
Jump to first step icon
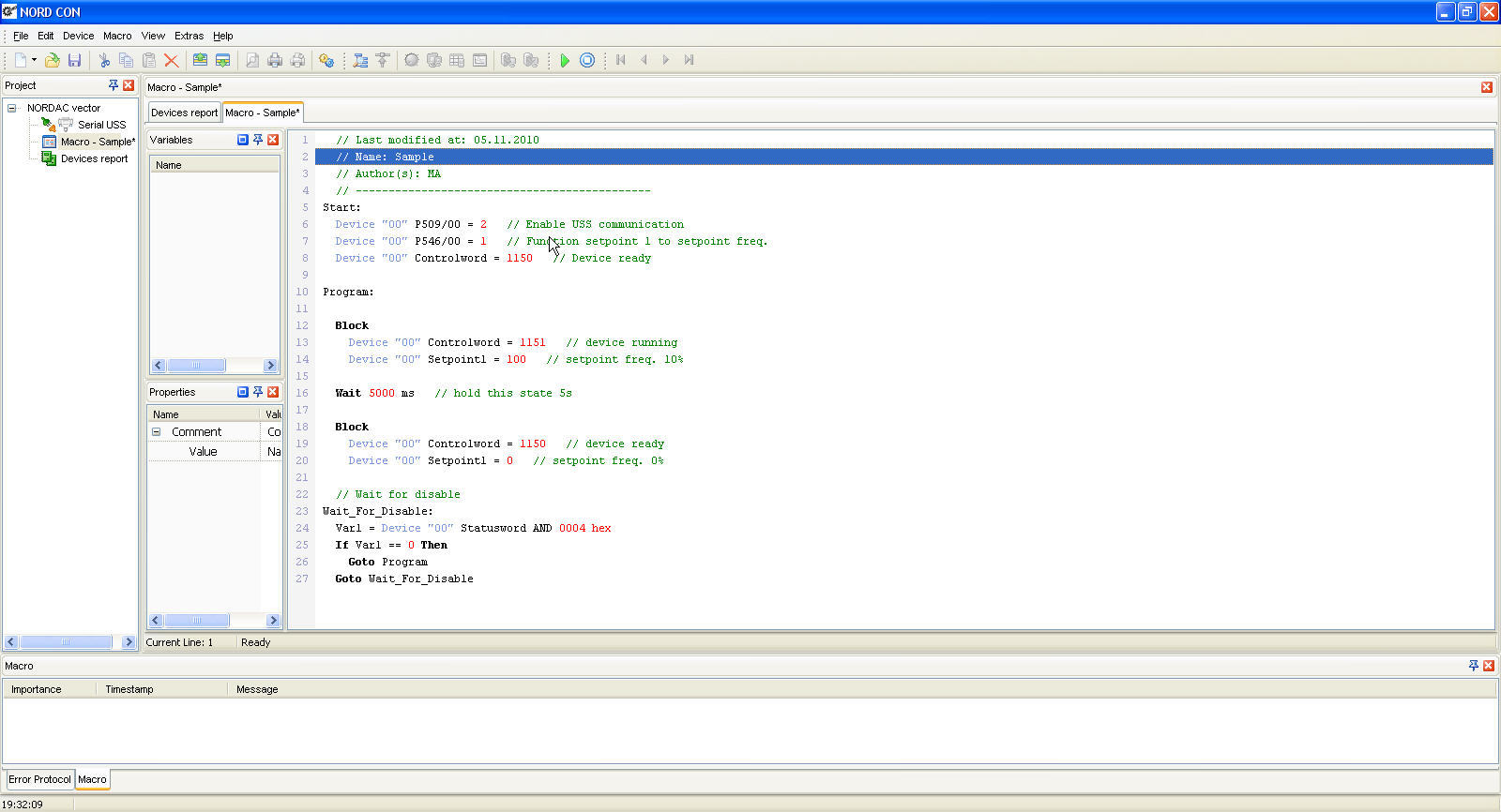click(x=621, y=60)
